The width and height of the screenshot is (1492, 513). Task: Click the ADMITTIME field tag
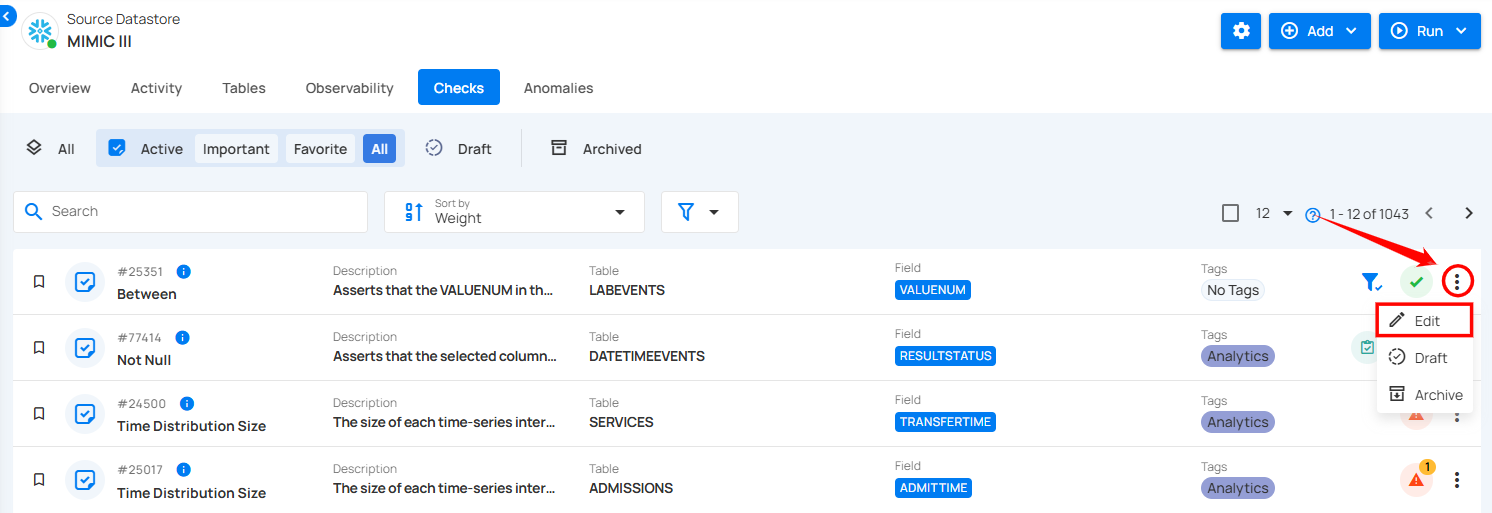point(933,488)
